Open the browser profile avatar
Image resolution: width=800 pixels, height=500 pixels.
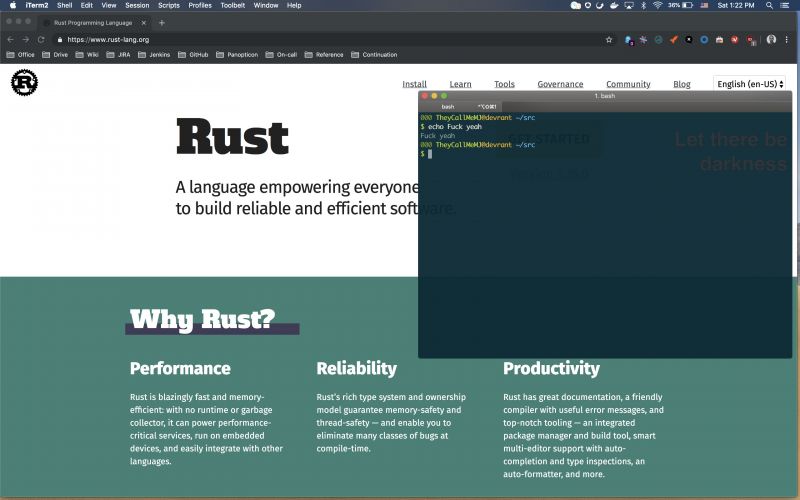[771, 39]
